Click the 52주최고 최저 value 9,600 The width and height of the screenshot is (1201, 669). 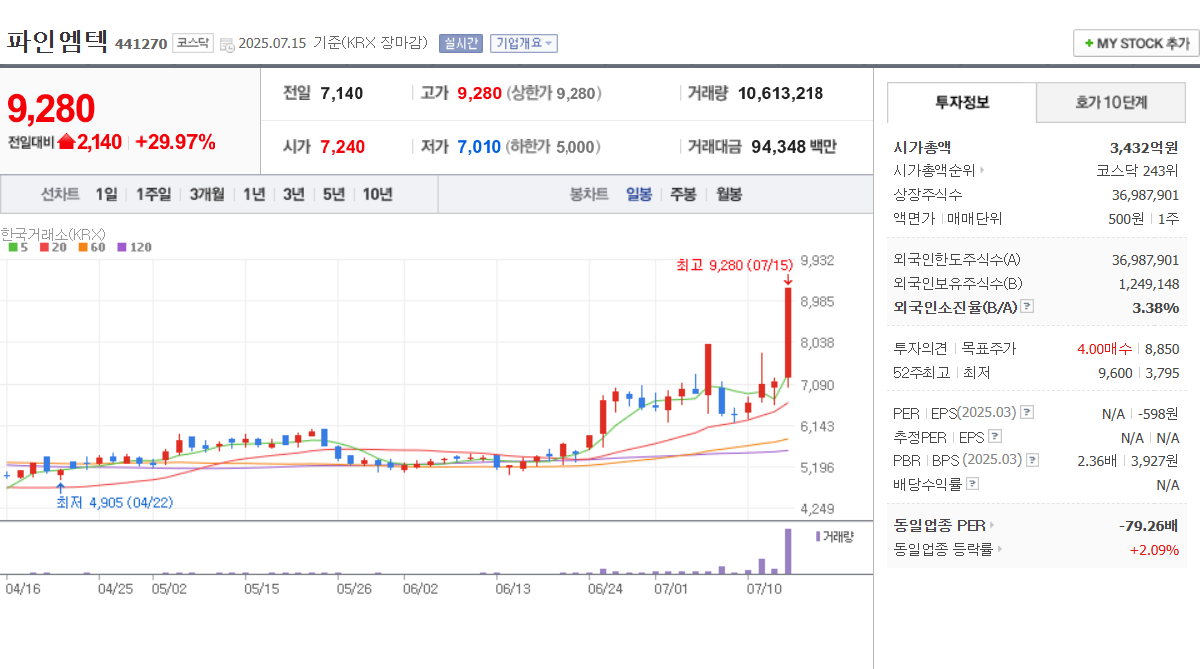pyautogui.click(x=1115, y=372)
